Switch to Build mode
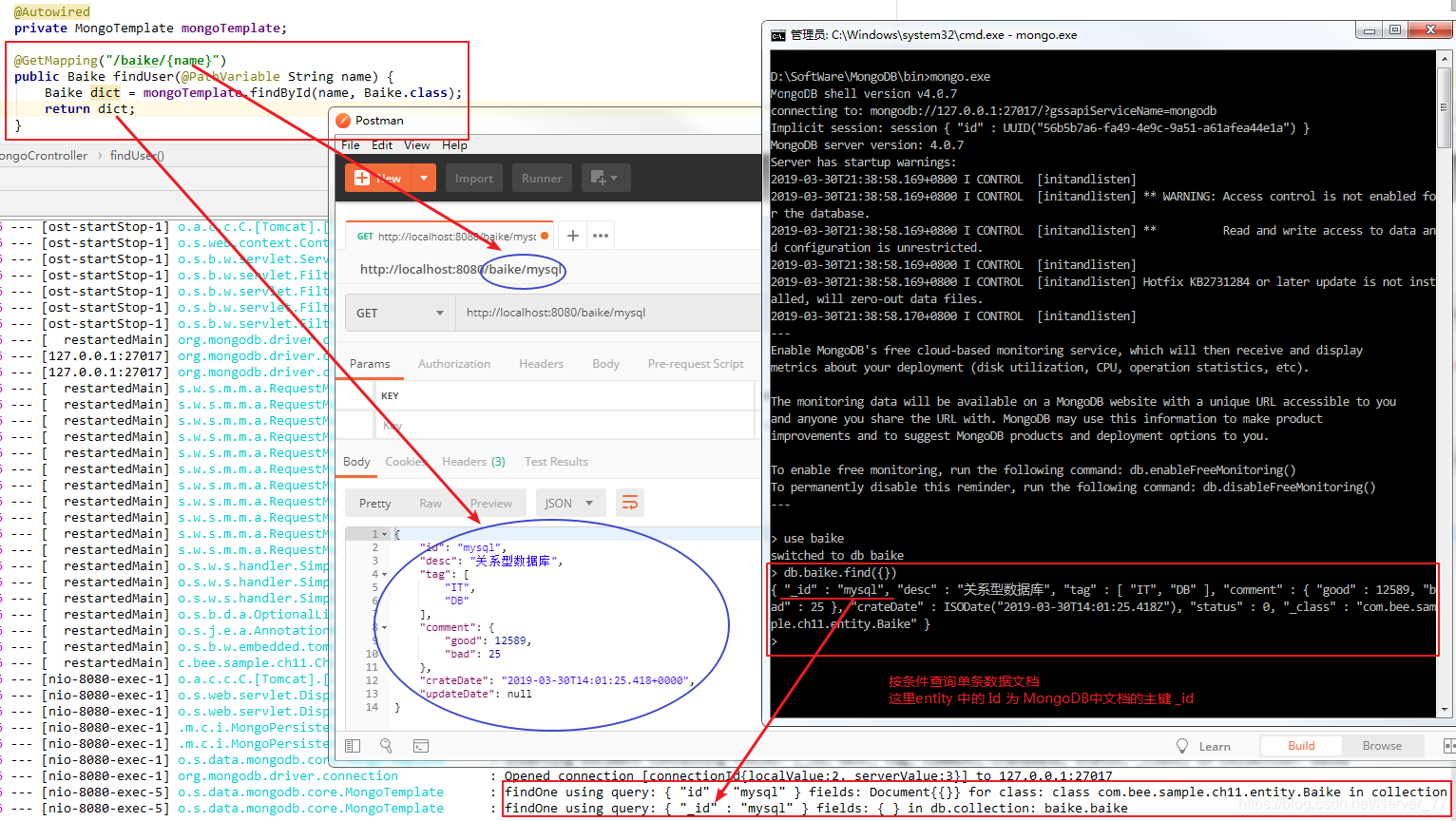The width and height of the screenshot is (1456, 821). tap(1301, 746)
